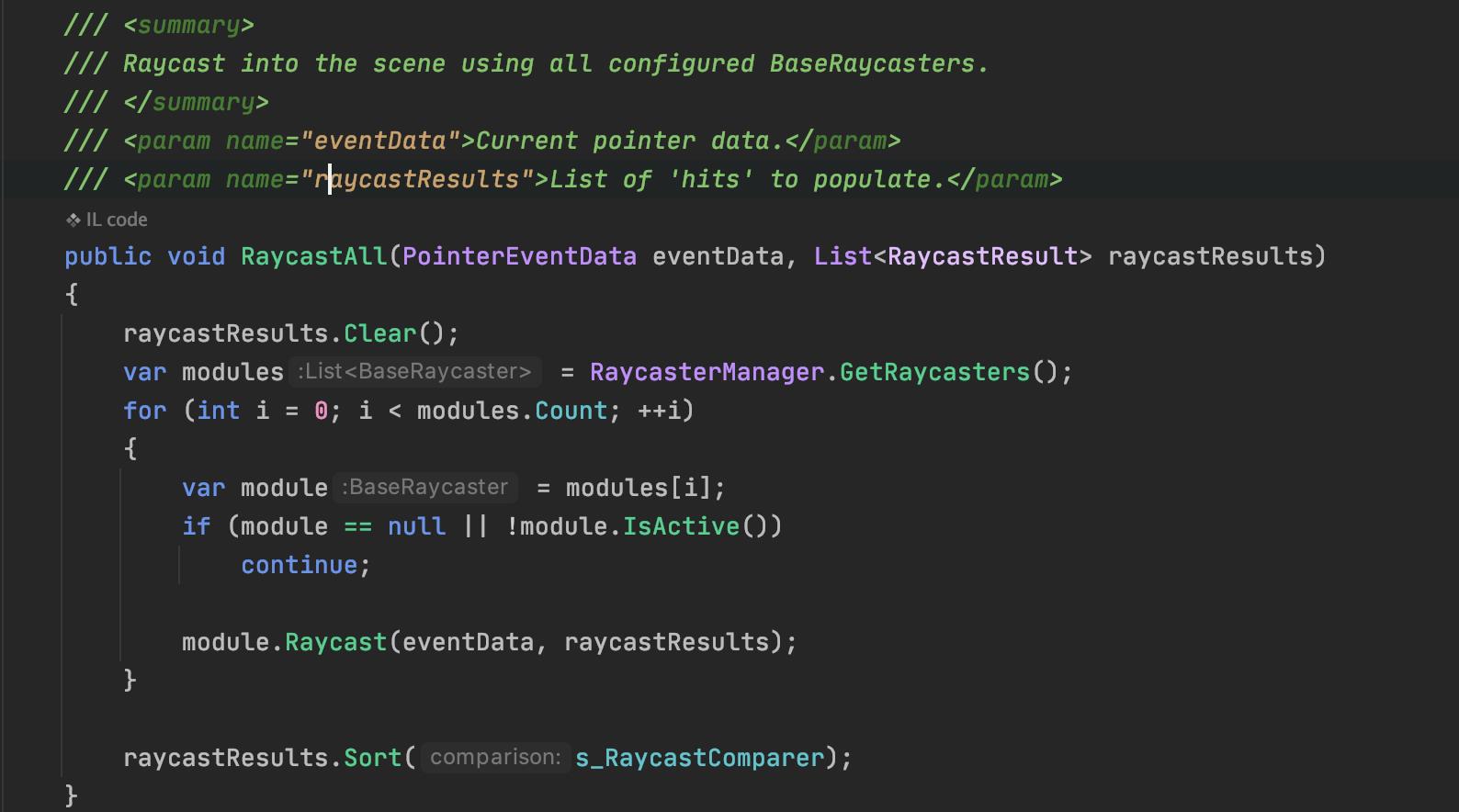Image resolution: width=1459 pixels, height=812 pixels.
Task: Click the raycastResults.Clear call
Action: coord(379,333)
